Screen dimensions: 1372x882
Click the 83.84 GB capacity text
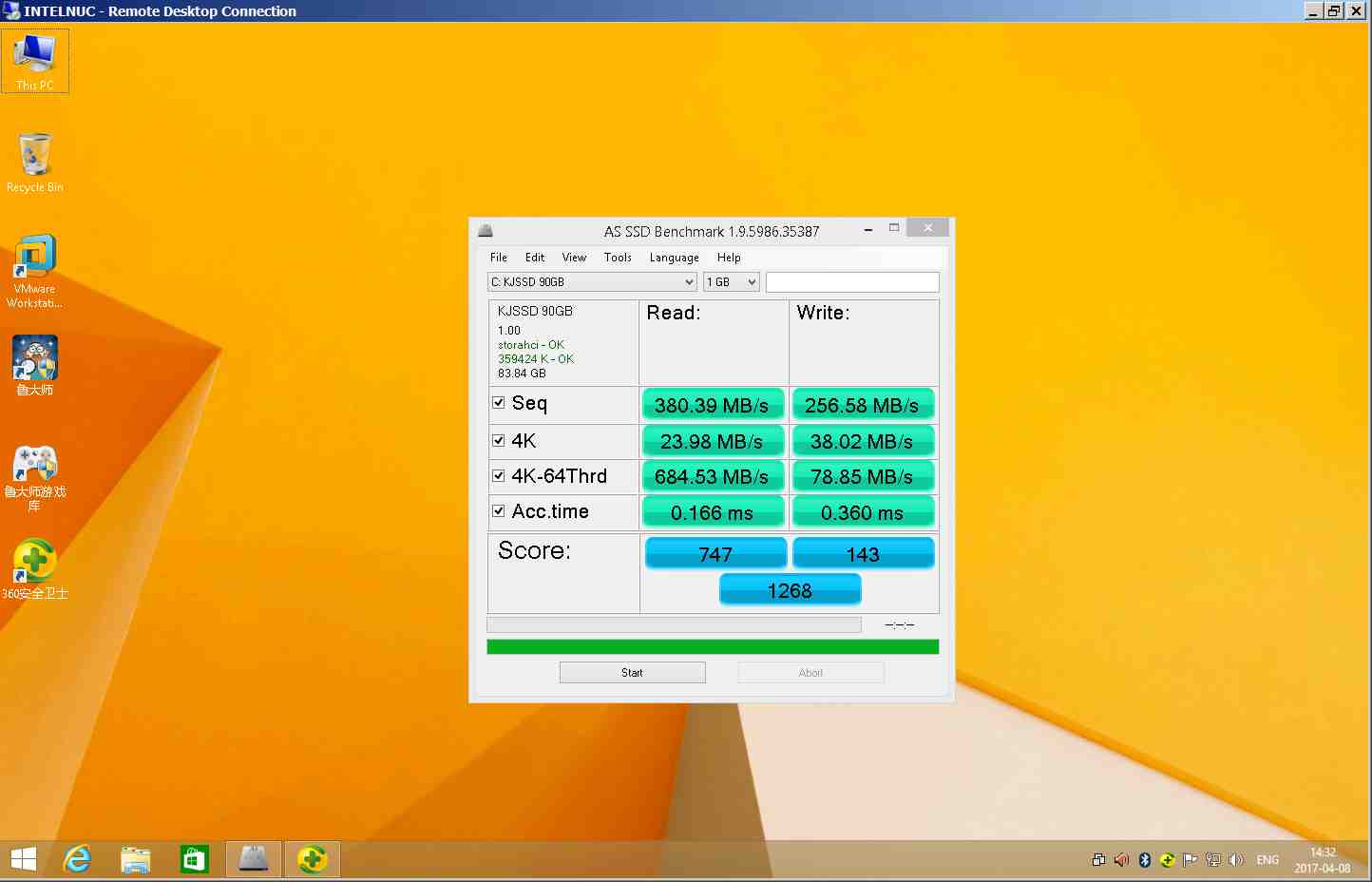(522, 374)
